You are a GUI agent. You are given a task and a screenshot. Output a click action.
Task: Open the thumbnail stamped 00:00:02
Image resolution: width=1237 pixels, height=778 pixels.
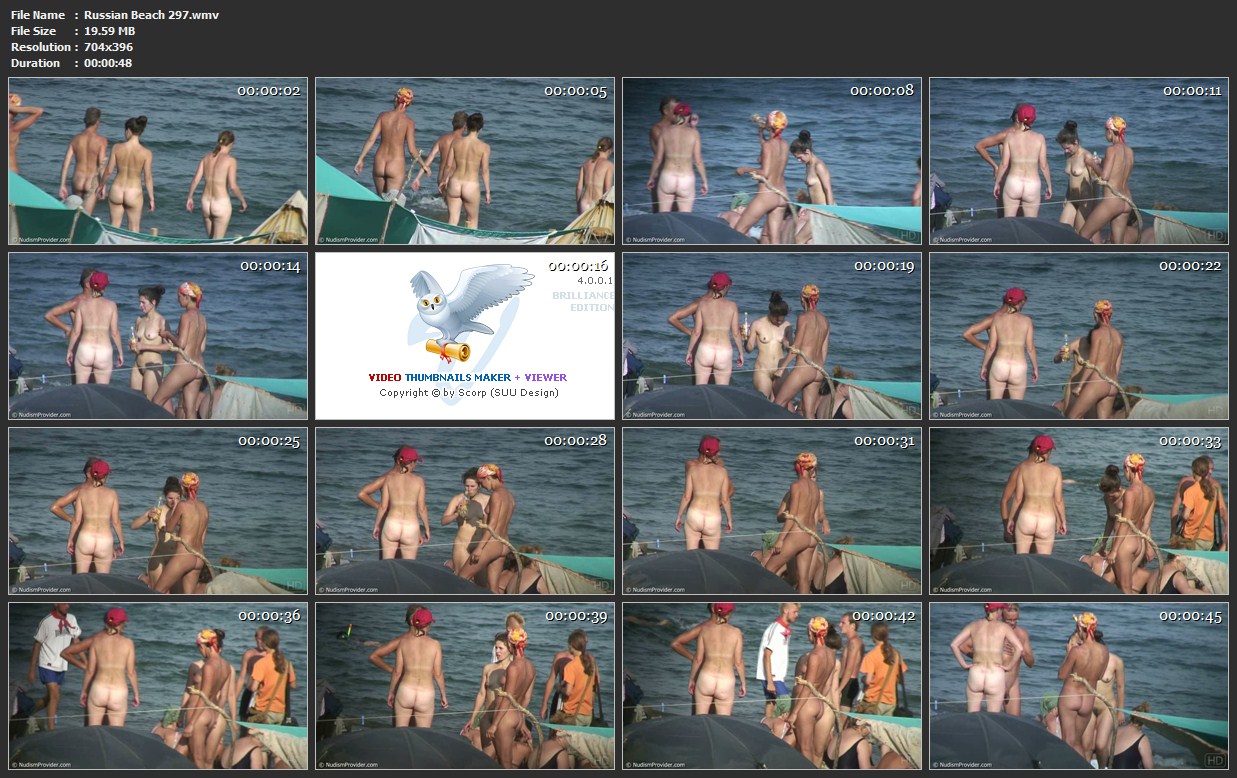[x=158, y=161]
